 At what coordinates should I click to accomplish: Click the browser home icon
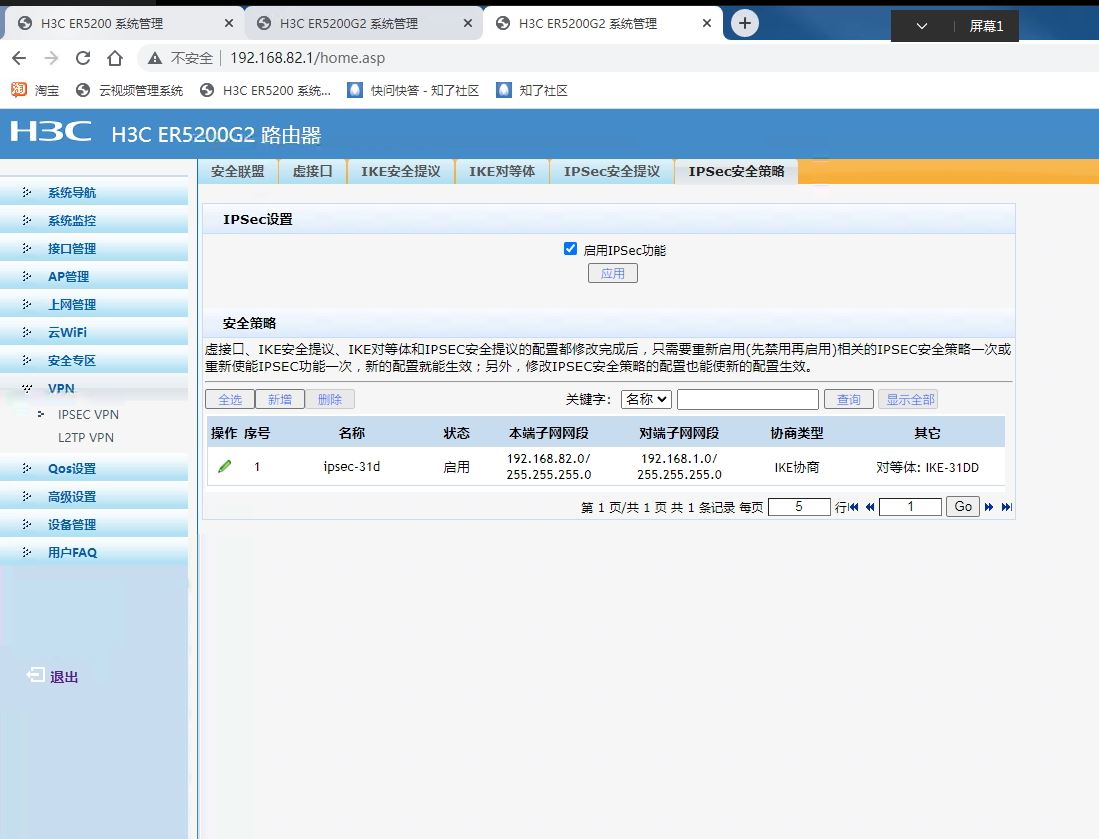pyautogui.click(x=115, y=58)
